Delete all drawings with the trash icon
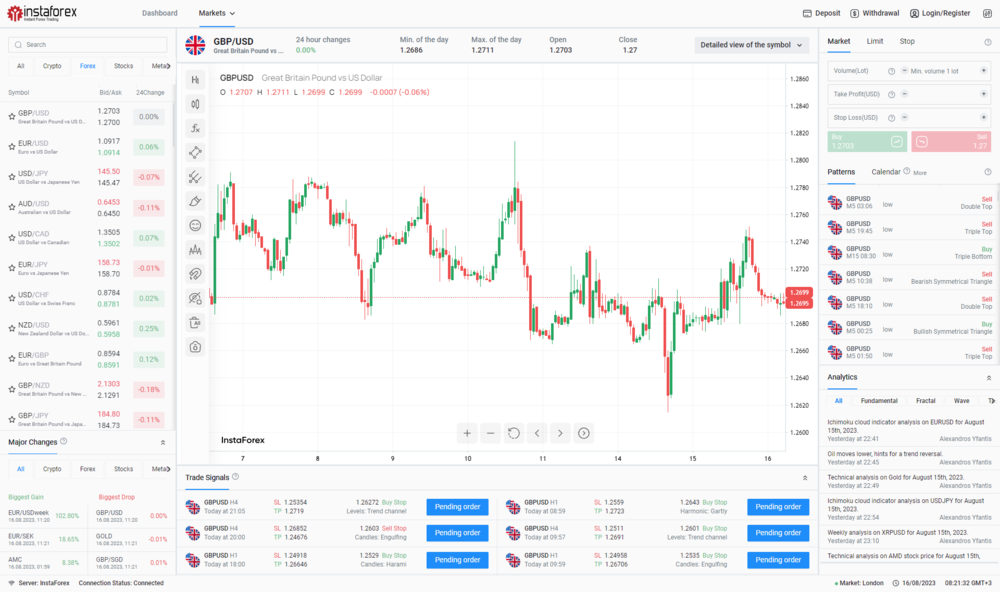The height and width of the screenshot is (592, 1000). click(x=195, y=323)
